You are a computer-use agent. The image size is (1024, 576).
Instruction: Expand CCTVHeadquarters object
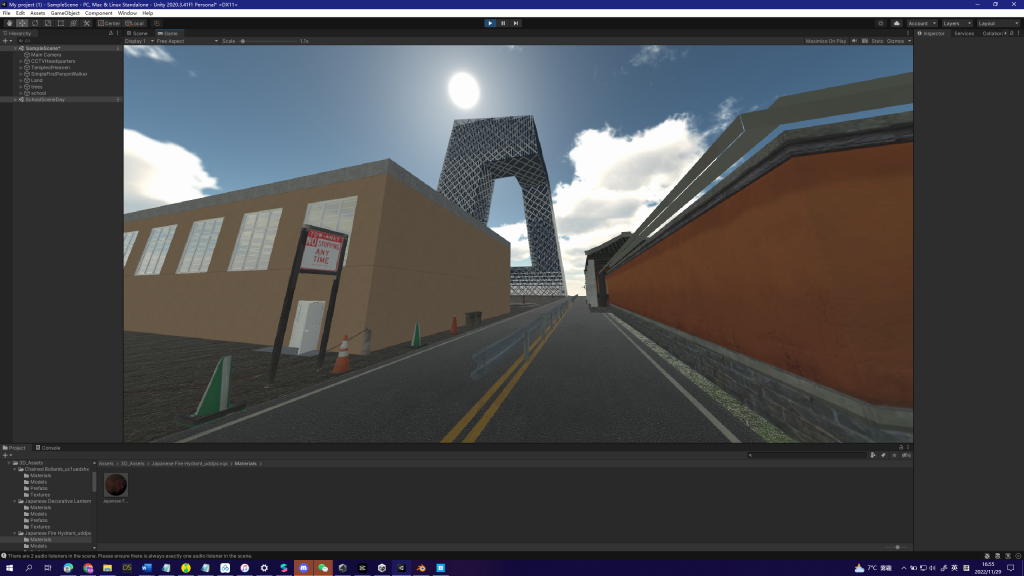21,61
